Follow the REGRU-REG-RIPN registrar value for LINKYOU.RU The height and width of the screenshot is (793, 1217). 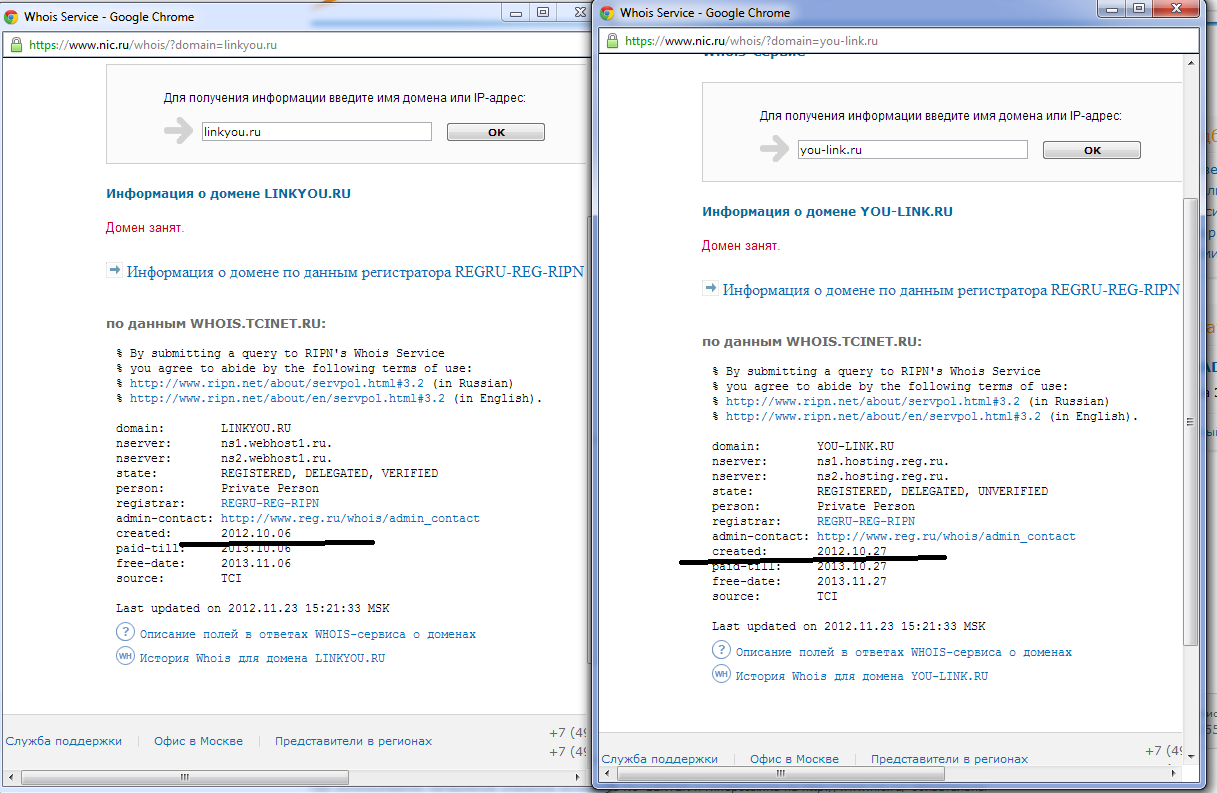coord(270,503)
